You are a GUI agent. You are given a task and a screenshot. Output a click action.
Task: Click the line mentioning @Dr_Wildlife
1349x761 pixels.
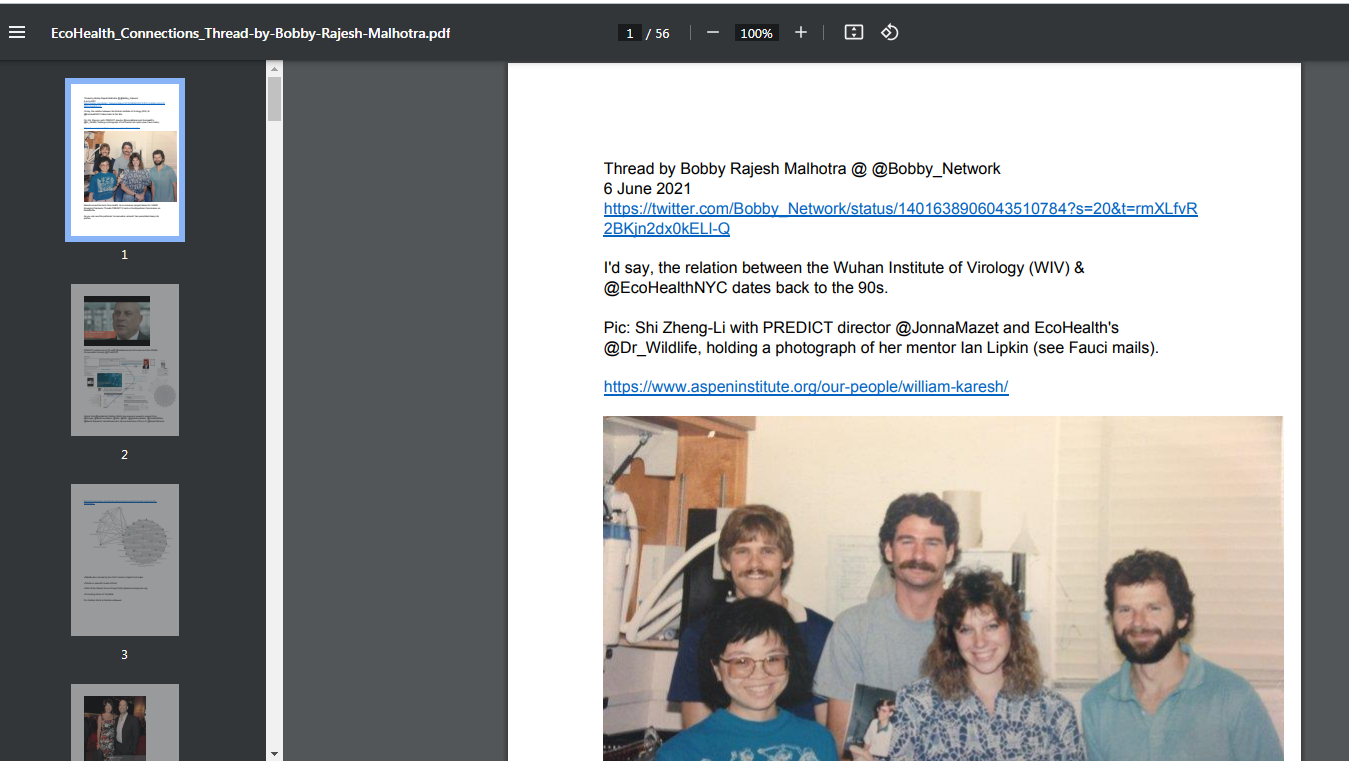[881, 348]
